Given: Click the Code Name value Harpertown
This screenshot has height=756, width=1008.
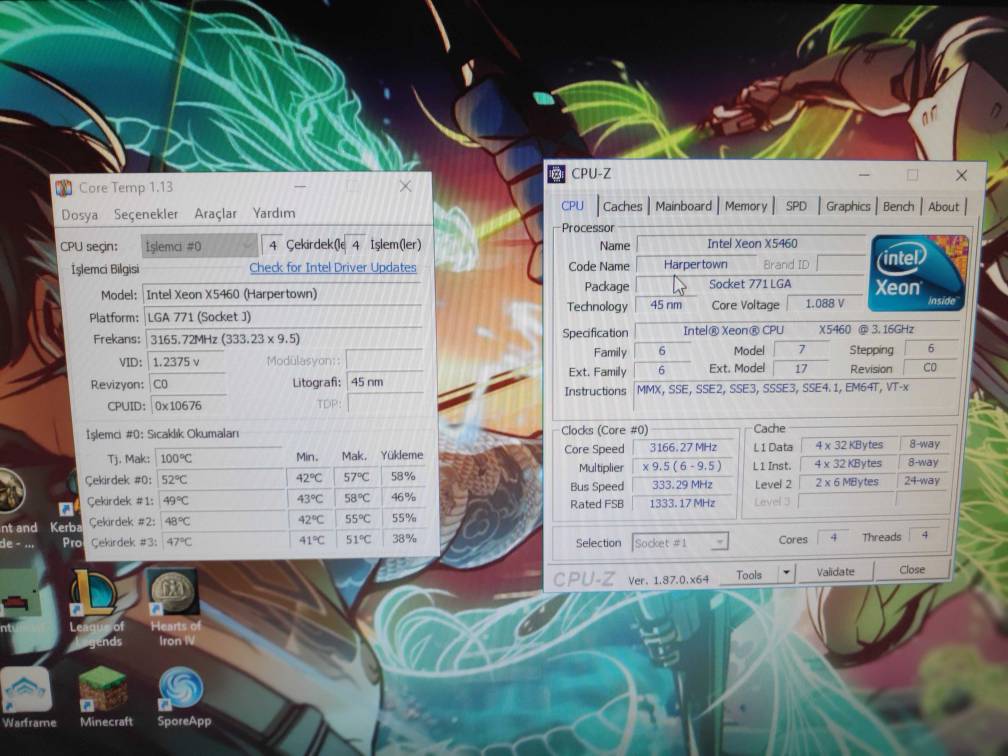Looking at the screenshot, I should (695, 264).
